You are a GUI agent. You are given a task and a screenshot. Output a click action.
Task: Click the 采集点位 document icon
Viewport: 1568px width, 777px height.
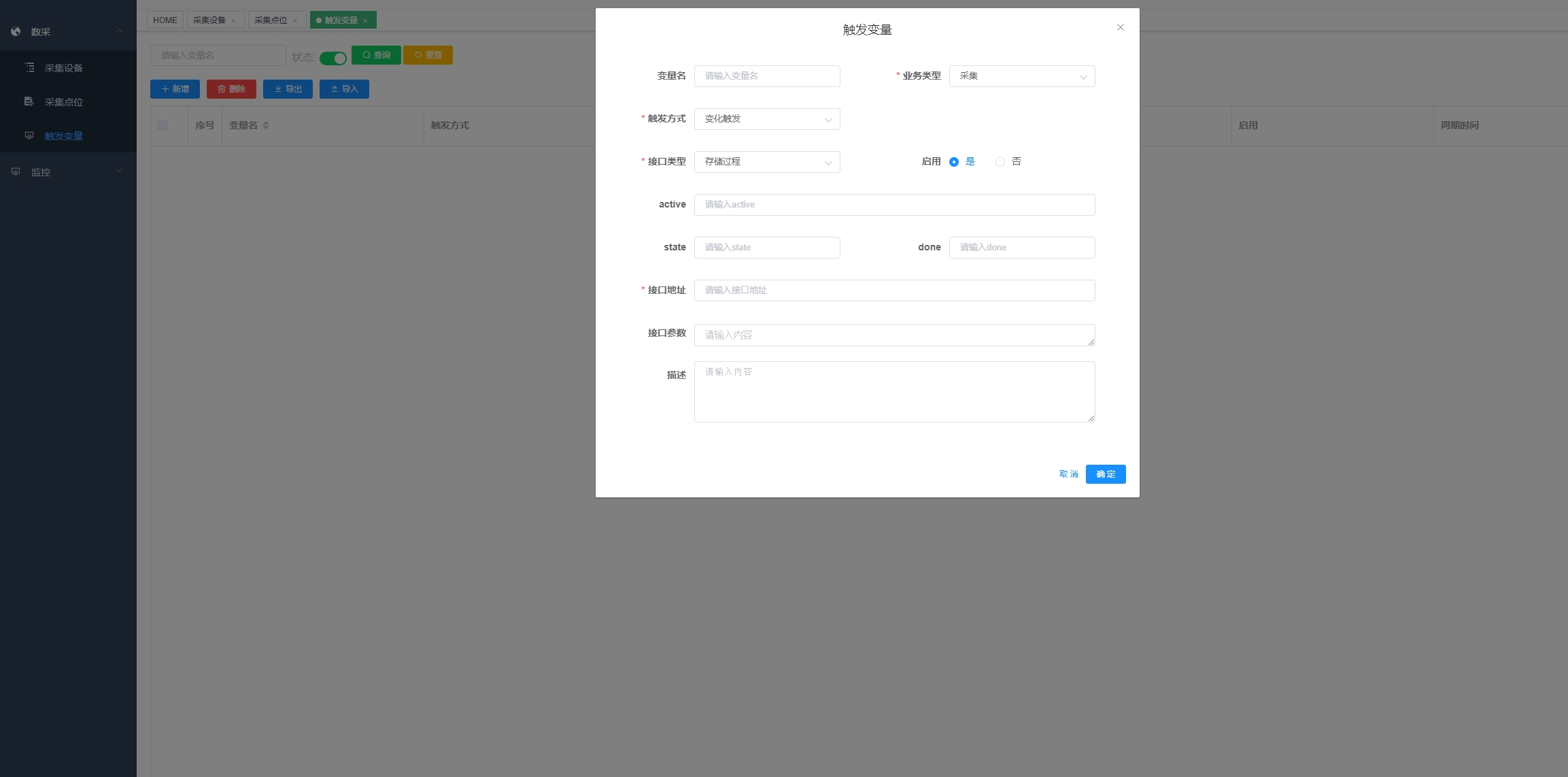[x=29, y=101]
